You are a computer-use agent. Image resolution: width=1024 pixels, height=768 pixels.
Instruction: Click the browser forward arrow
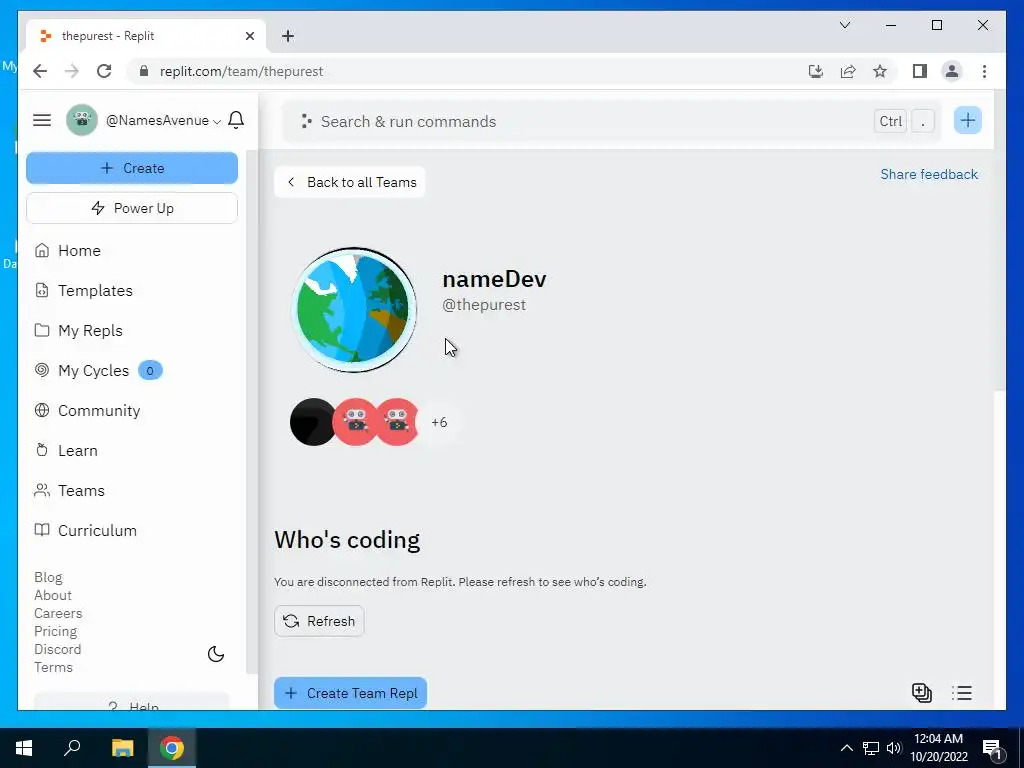tap(72, 71)
